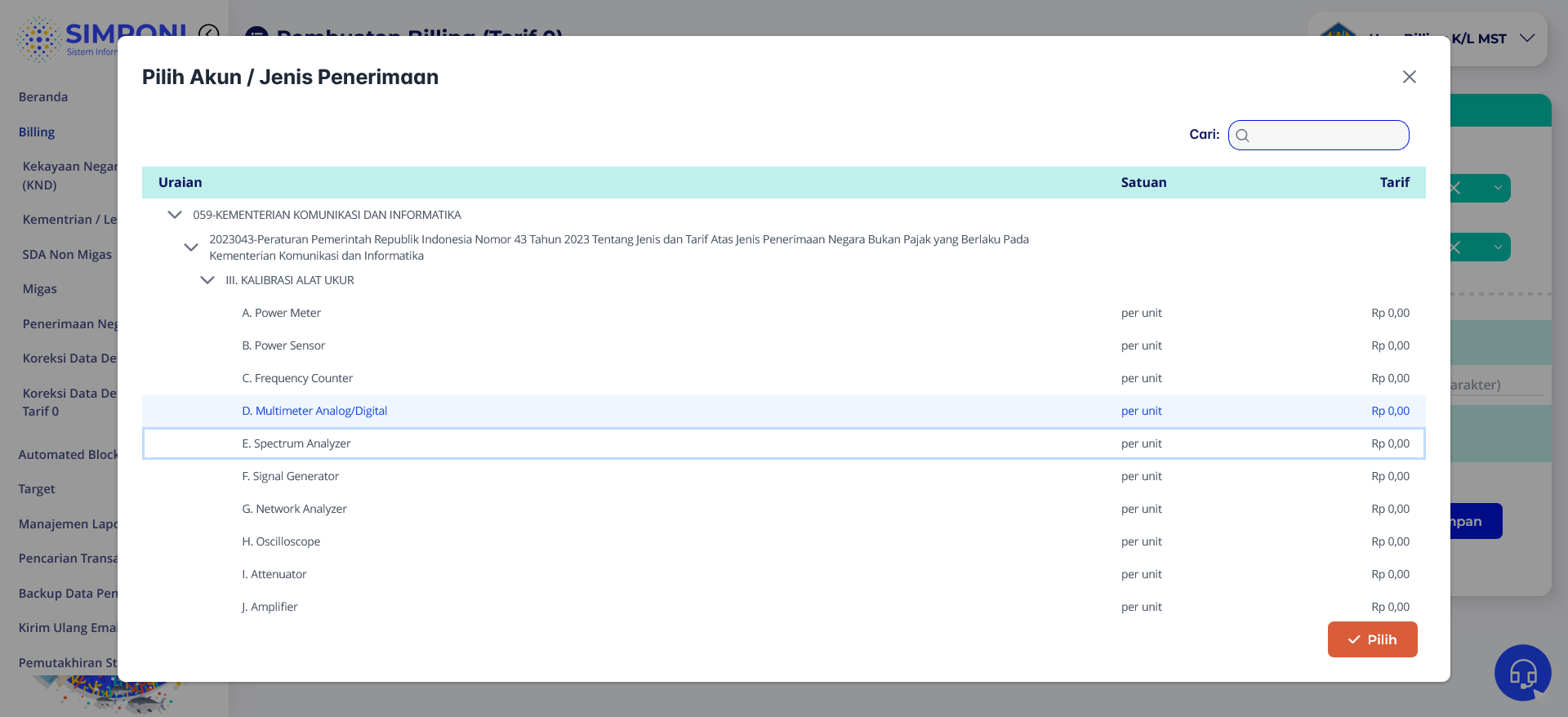This screenshot has width=1568, height=717.
Task: Click the Pilih button
Action: (1372, 639)
